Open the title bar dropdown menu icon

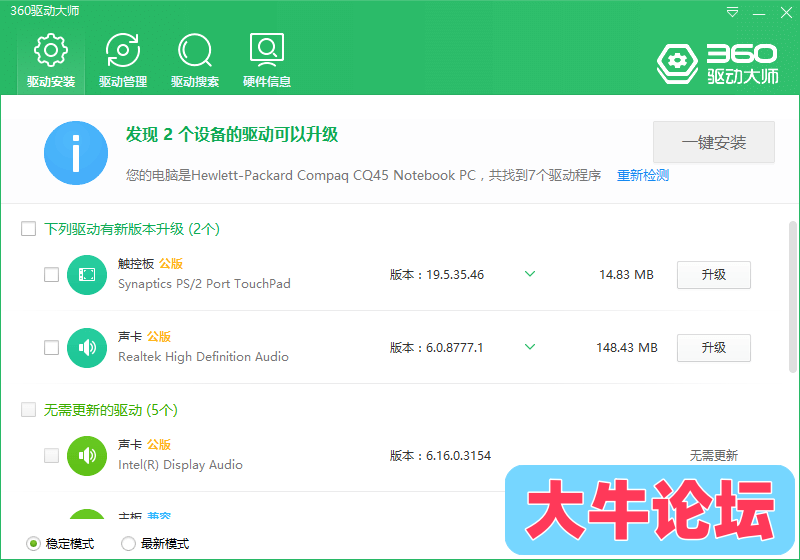point(732,12)
